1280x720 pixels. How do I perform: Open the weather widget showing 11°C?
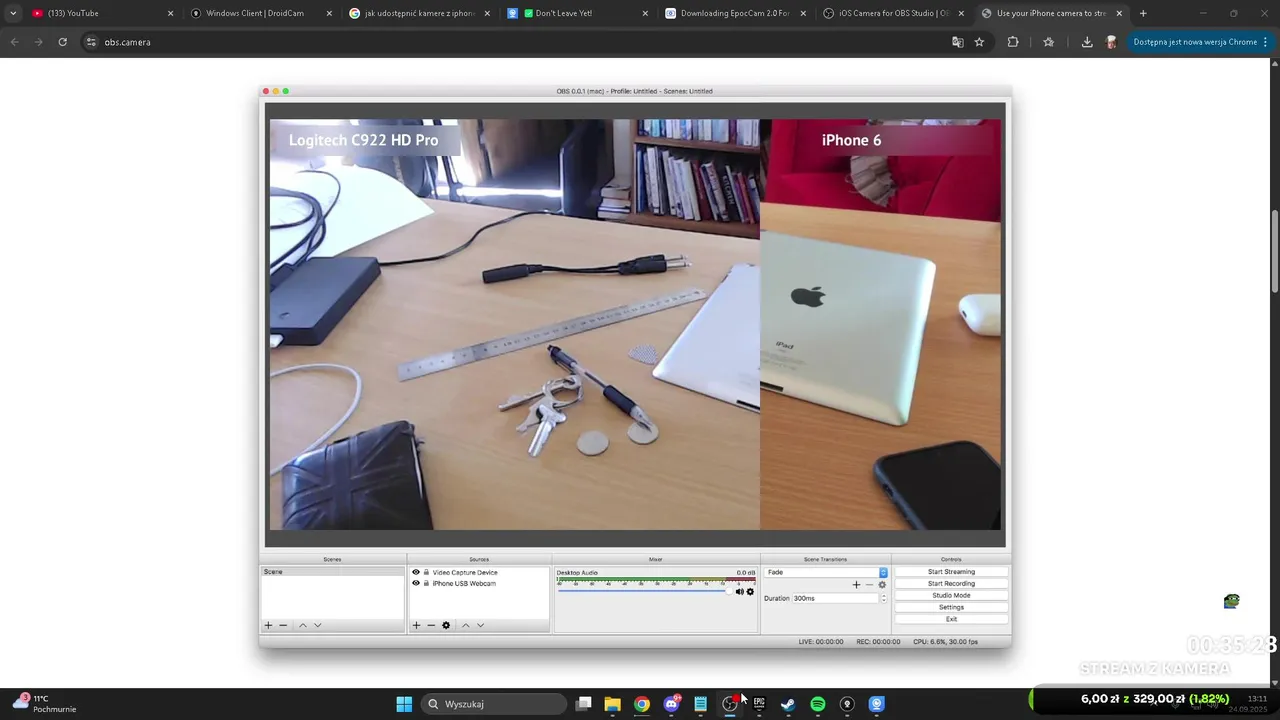click(45, 704)
